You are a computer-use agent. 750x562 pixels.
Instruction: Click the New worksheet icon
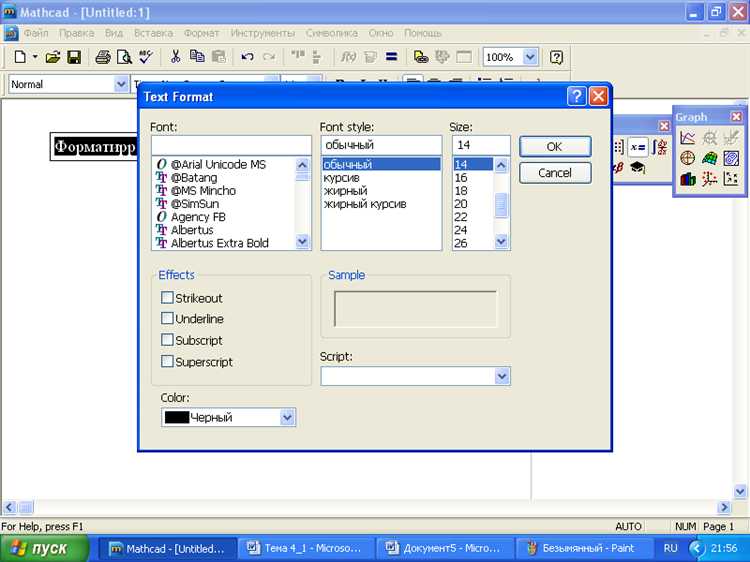click(20, 57)
